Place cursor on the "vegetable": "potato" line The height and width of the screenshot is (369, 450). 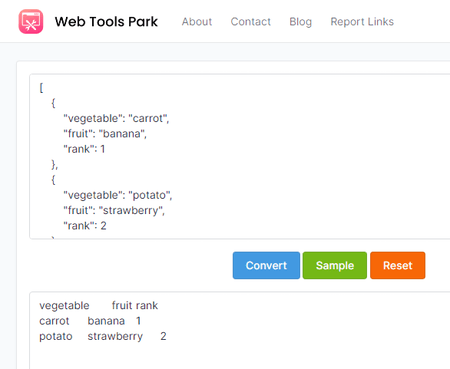point(118,195)
